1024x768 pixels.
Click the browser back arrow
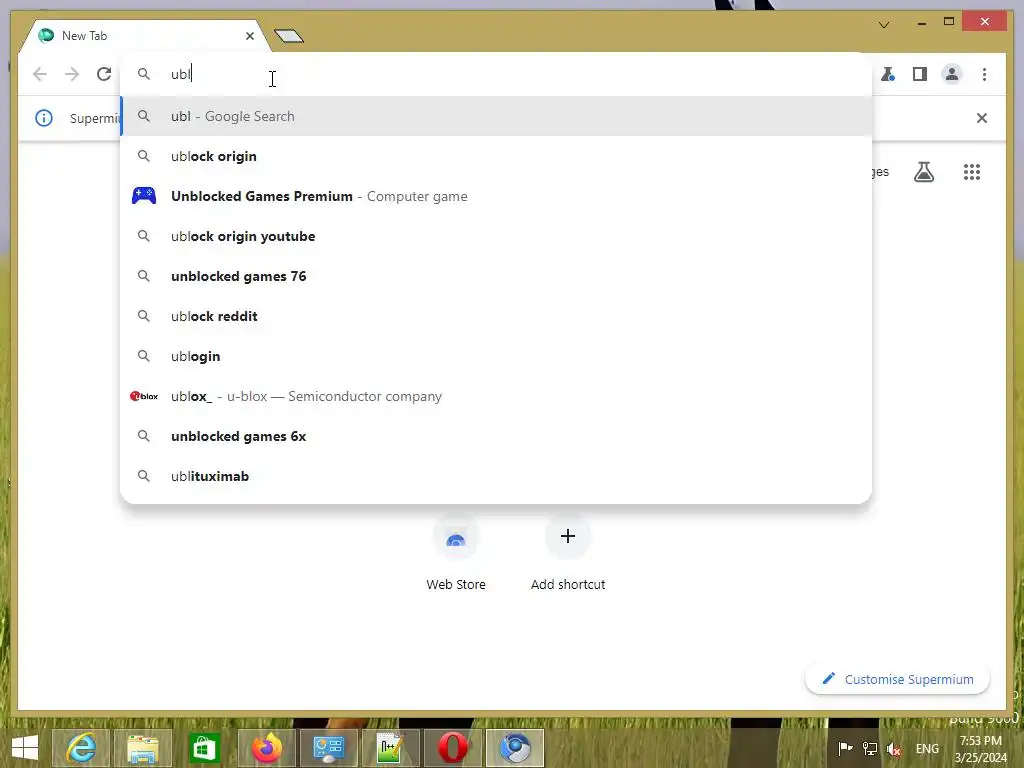pyautogui.click(x=40, y=74)
